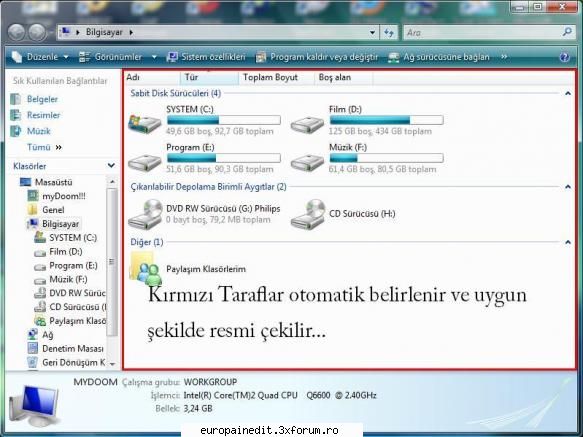Click the Belgeler icon in favorites

tap(15, 99)
